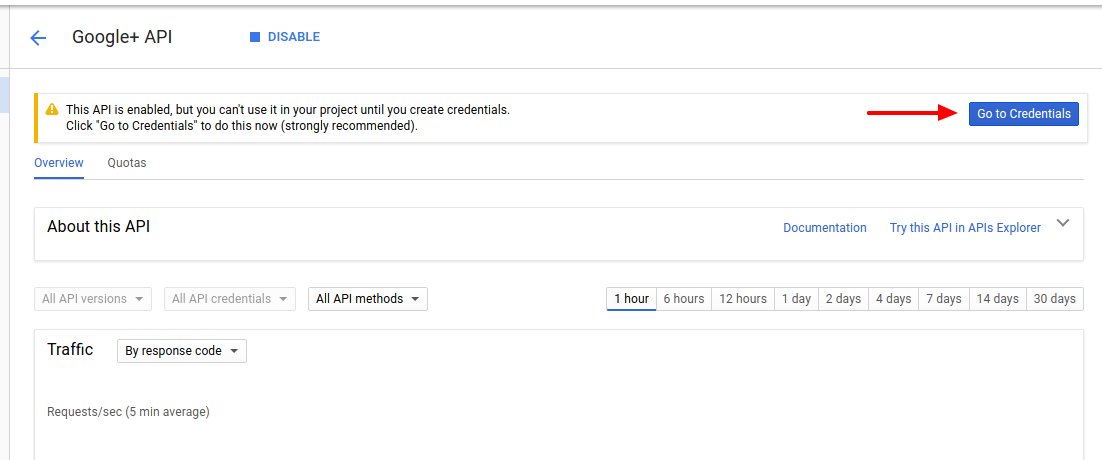Open the Quotas tab
The image size is (1102, 460).
127,163
